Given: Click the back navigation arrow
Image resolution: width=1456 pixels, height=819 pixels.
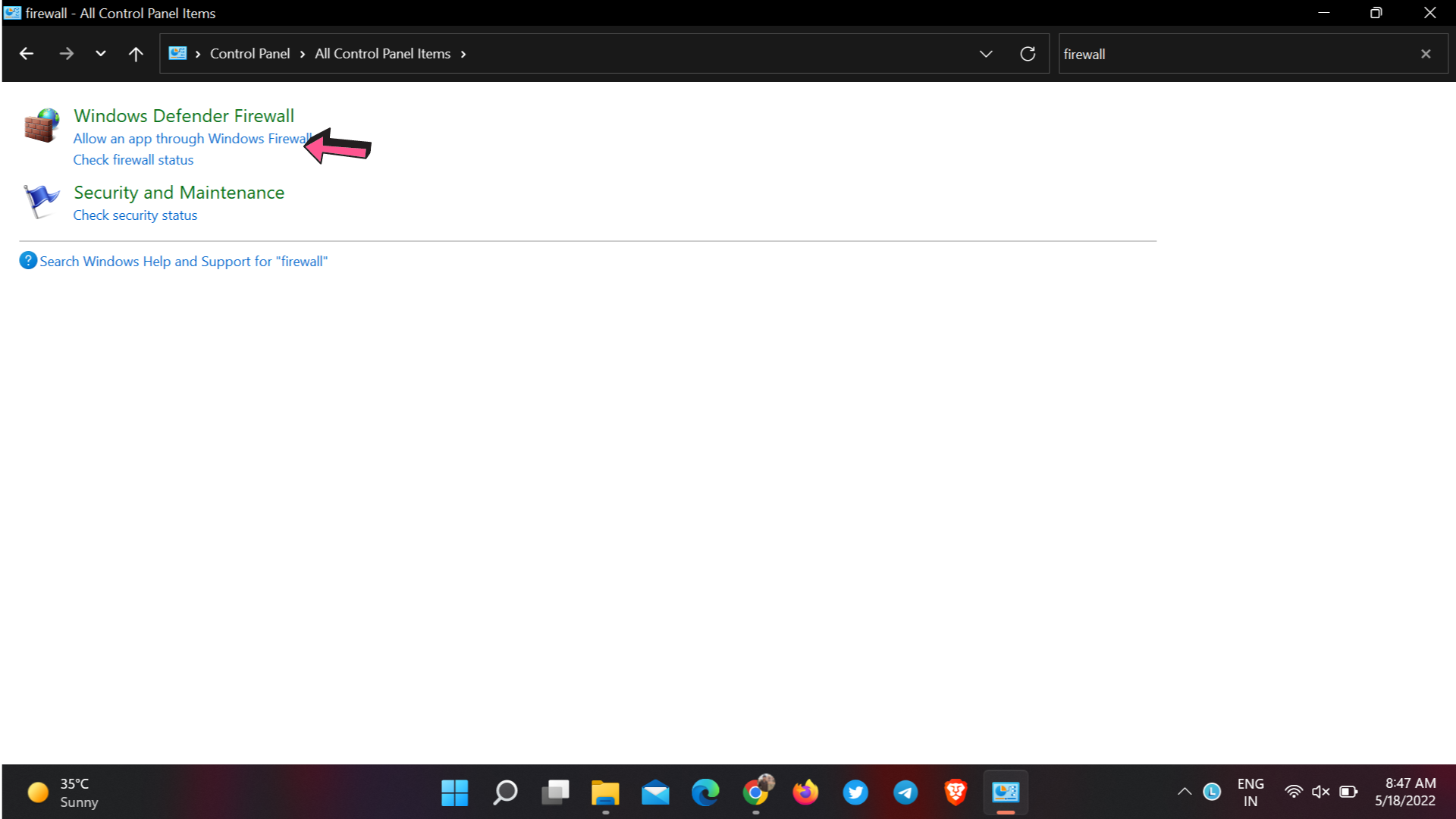Looking at the screenshot, I should coord(27,54).
